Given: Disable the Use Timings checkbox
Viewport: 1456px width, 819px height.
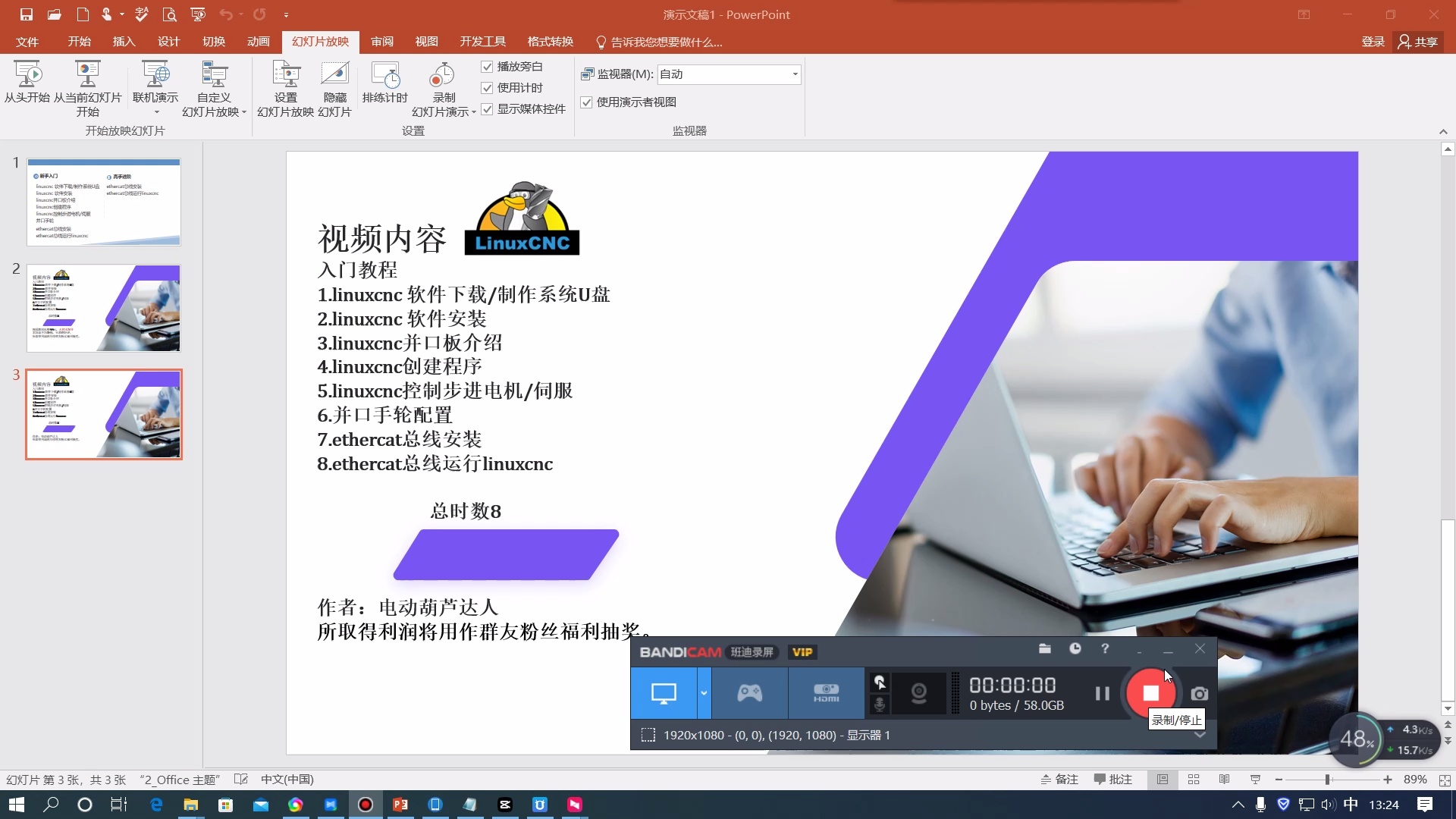Looking at the screenshot, I should (x=487, y=88).
